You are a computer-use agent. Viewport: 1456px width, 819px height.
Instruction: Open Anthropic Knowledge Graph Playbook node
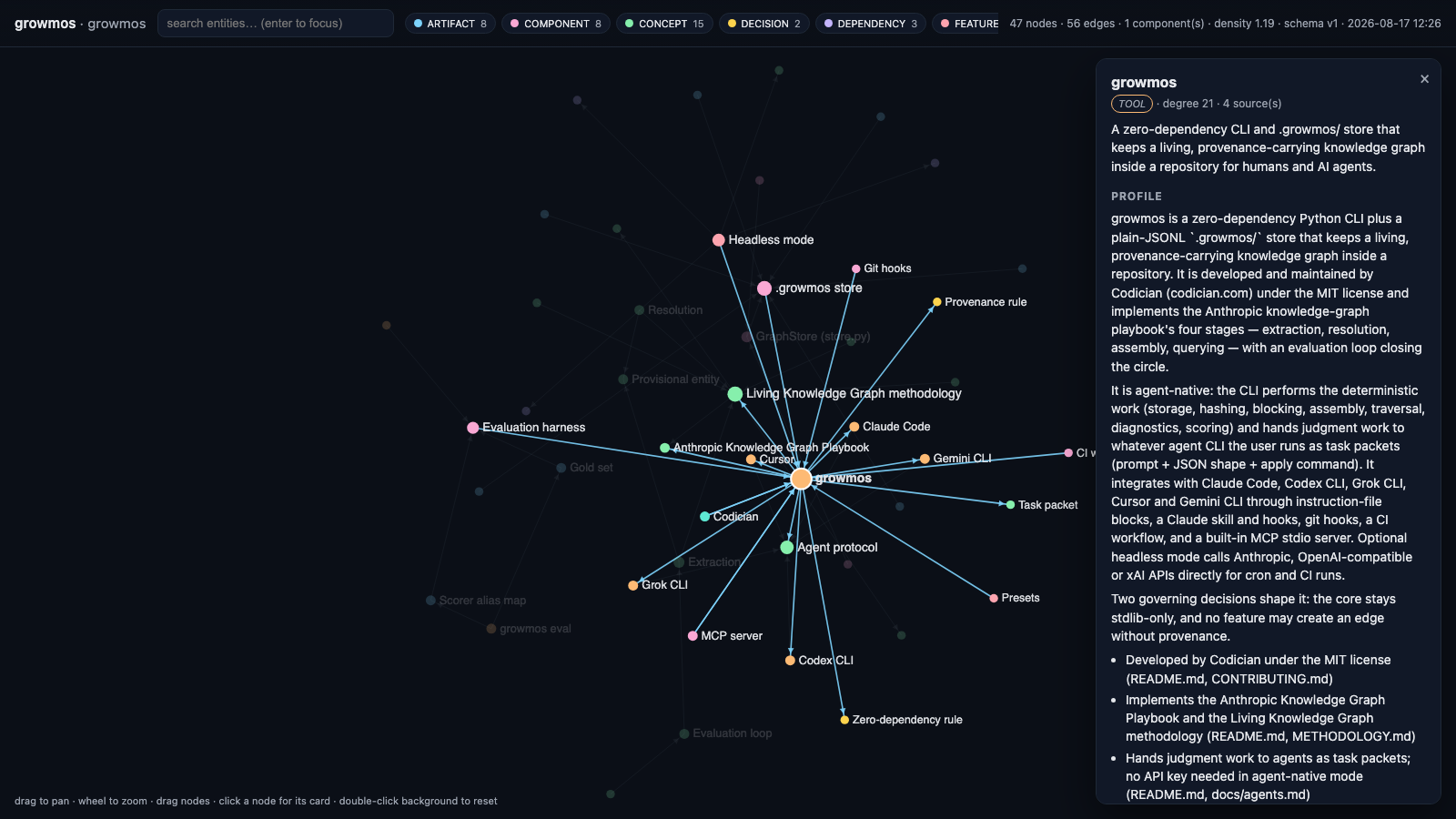coord(664,448)
